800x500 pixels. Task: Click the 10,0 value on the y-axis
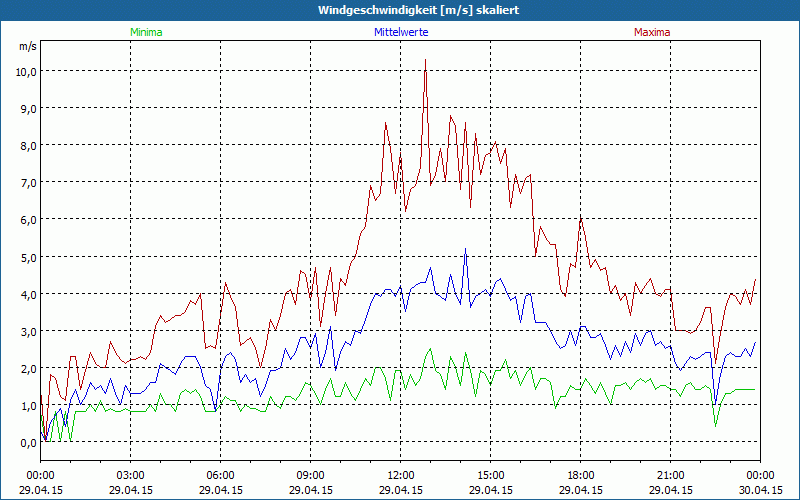(25, 71)
